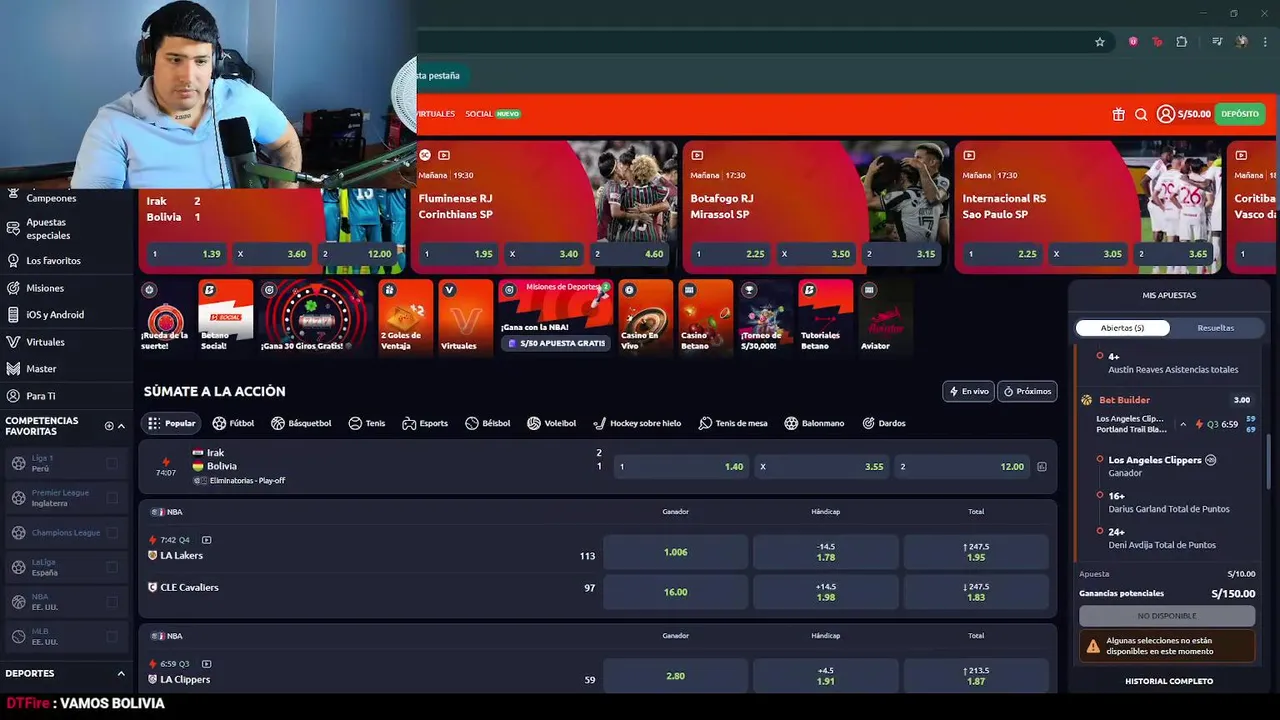Toggle the En vivo filter

[x=968, y=391]
